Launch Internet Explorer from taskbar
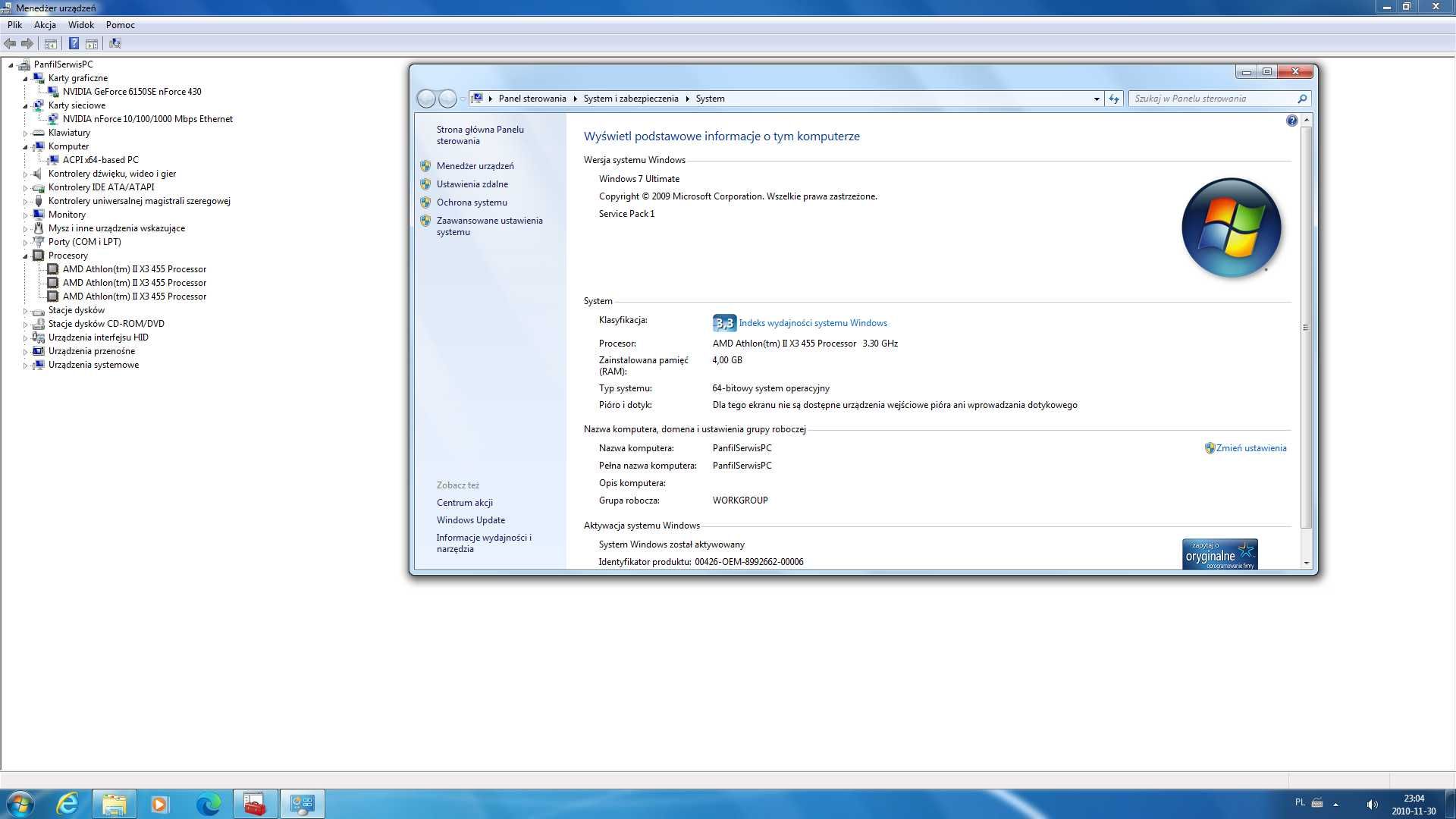Screen dimensions: 1456x819 click(68, 804)
